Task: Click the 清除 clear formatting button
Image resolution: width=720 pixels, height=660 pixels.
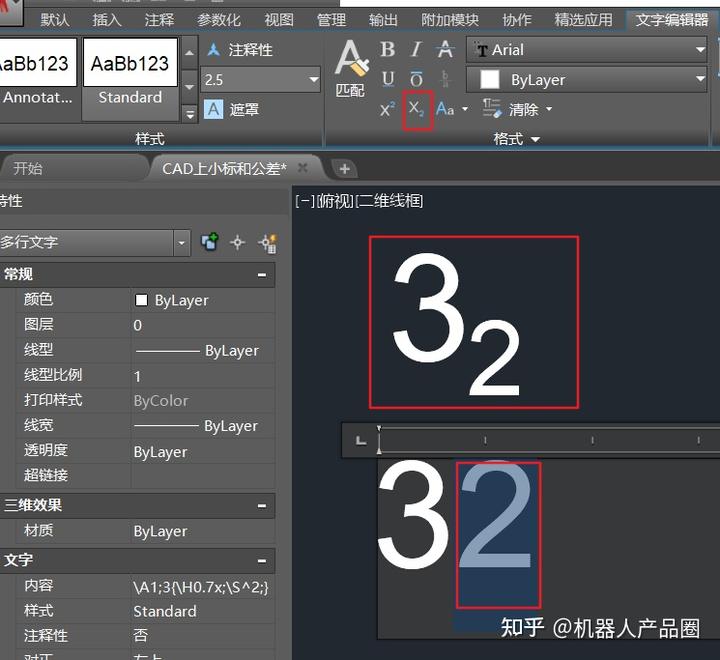Action: point(511,109)
